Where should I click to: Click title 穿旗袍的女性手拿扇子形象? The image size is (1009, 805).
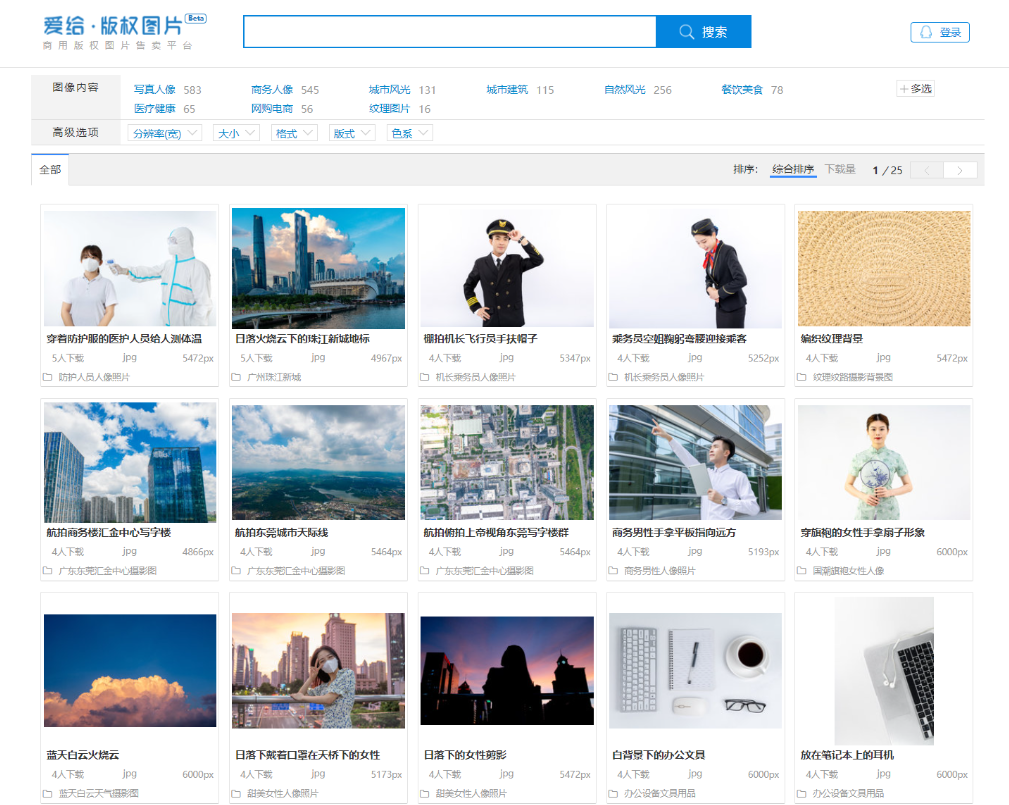pyautogui.click(x=862, y=532)
